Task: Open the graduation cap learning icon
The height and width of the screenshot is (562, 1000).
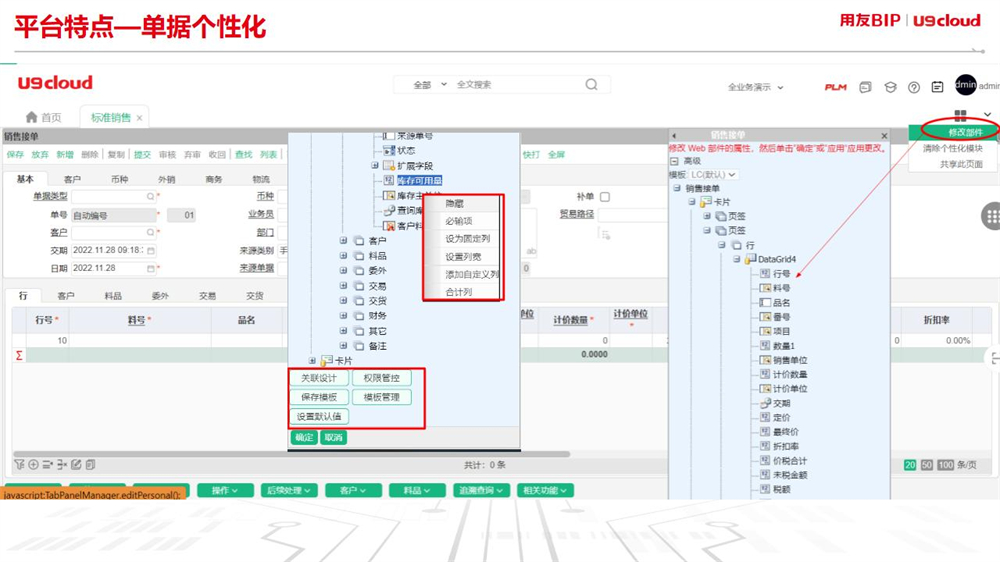Action: pyautogui.click(x=890, y=87)
